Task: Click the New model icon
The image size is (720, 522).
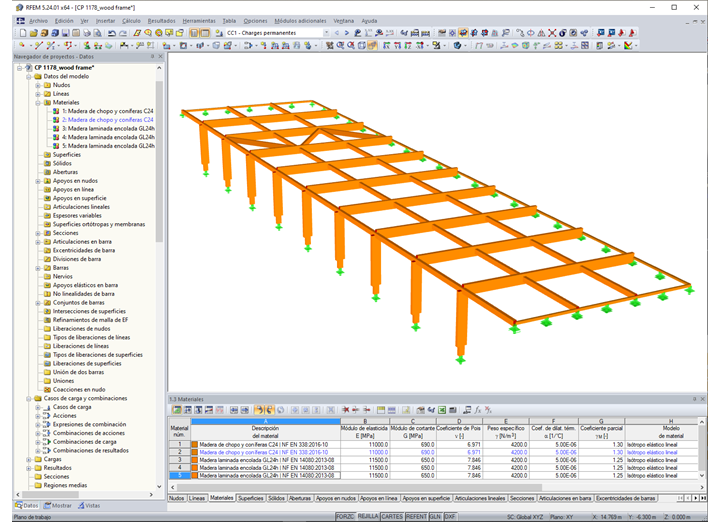Action: pos(22,33)
